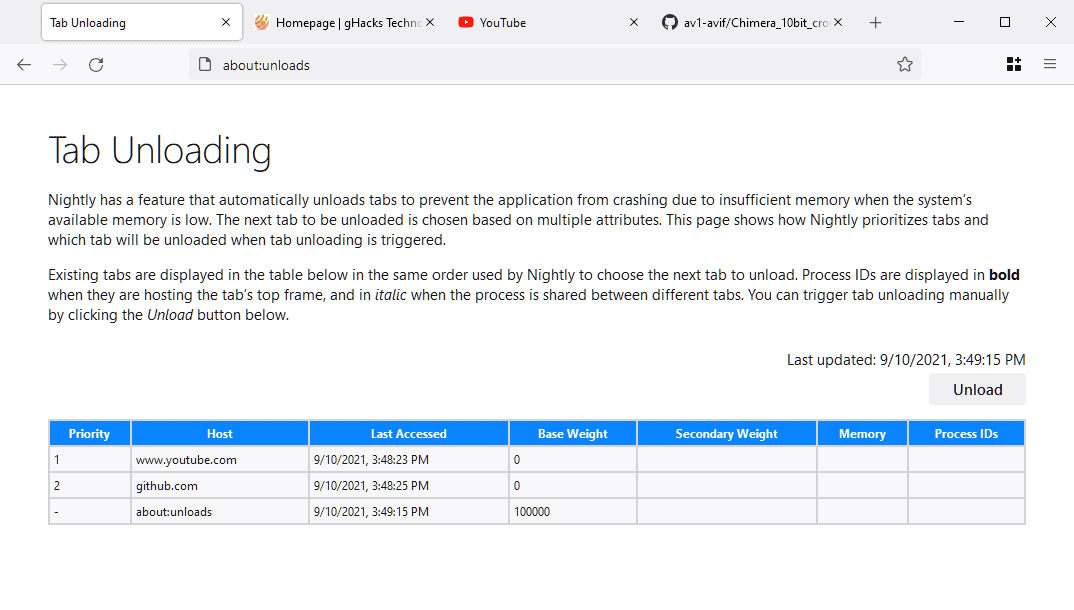Open the hamburger application menu
Image resolution: width=1074 pixels, height=610 pixels.
[1050, 65]
